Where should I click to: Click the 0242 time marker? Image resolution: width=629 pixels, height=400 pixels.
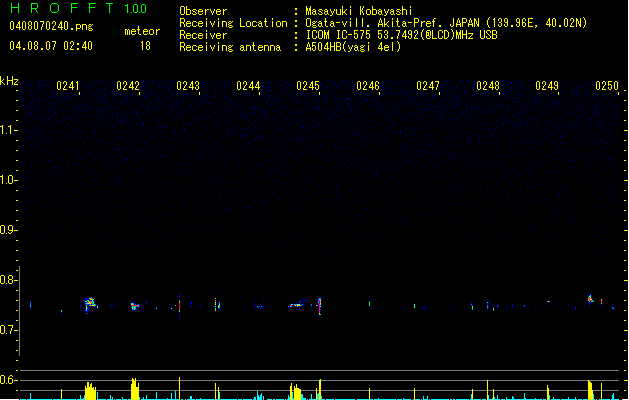pos(128,86)
